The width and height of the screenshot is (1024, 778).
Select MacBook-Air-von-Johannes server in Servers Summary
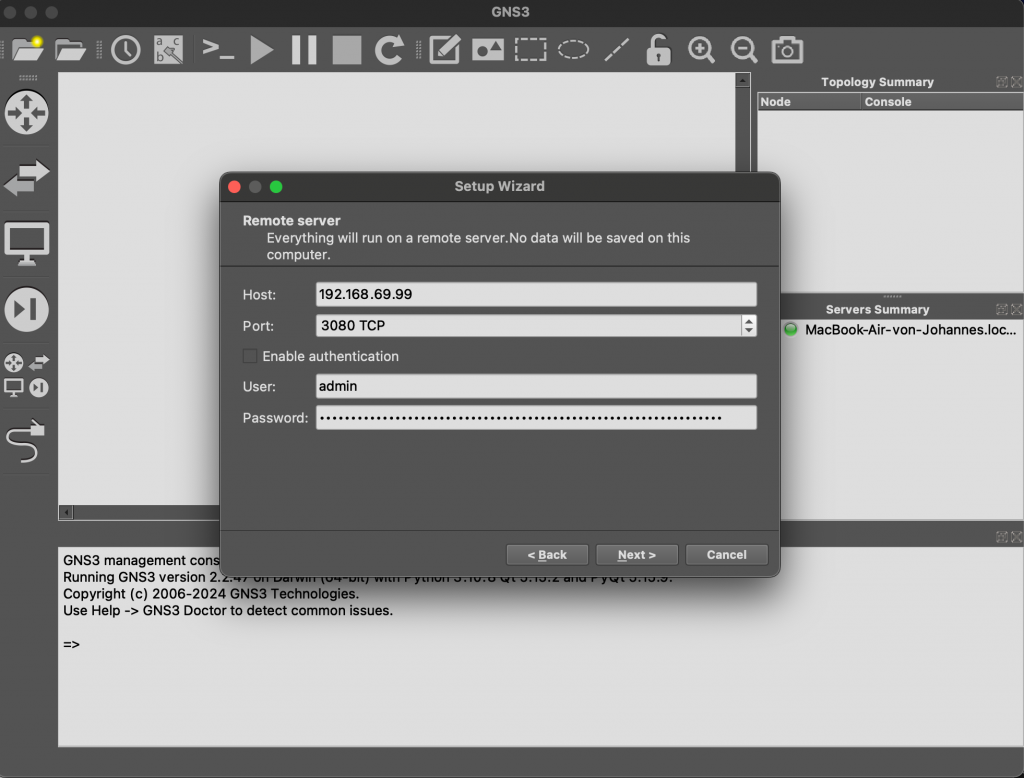[902, 329]
